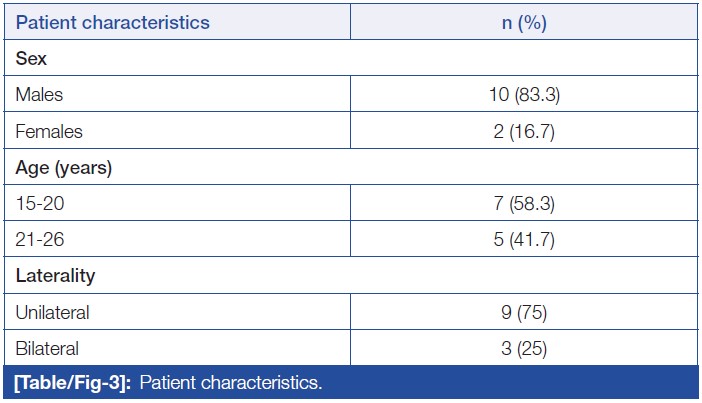Select the "Unilateral" row label
Viewport: 702px width, 403px height.
point(52,313)
